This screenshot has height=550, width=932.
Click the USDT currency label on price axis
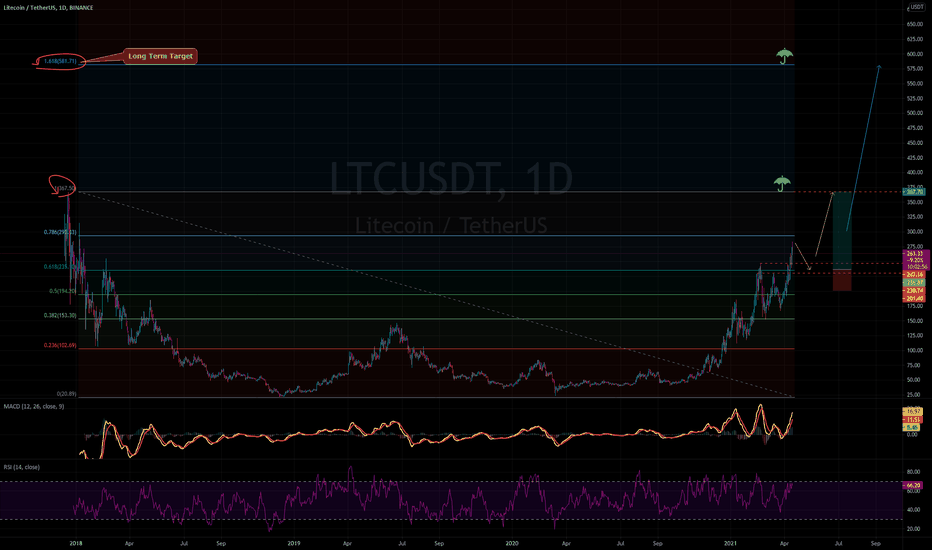(917, 7)
